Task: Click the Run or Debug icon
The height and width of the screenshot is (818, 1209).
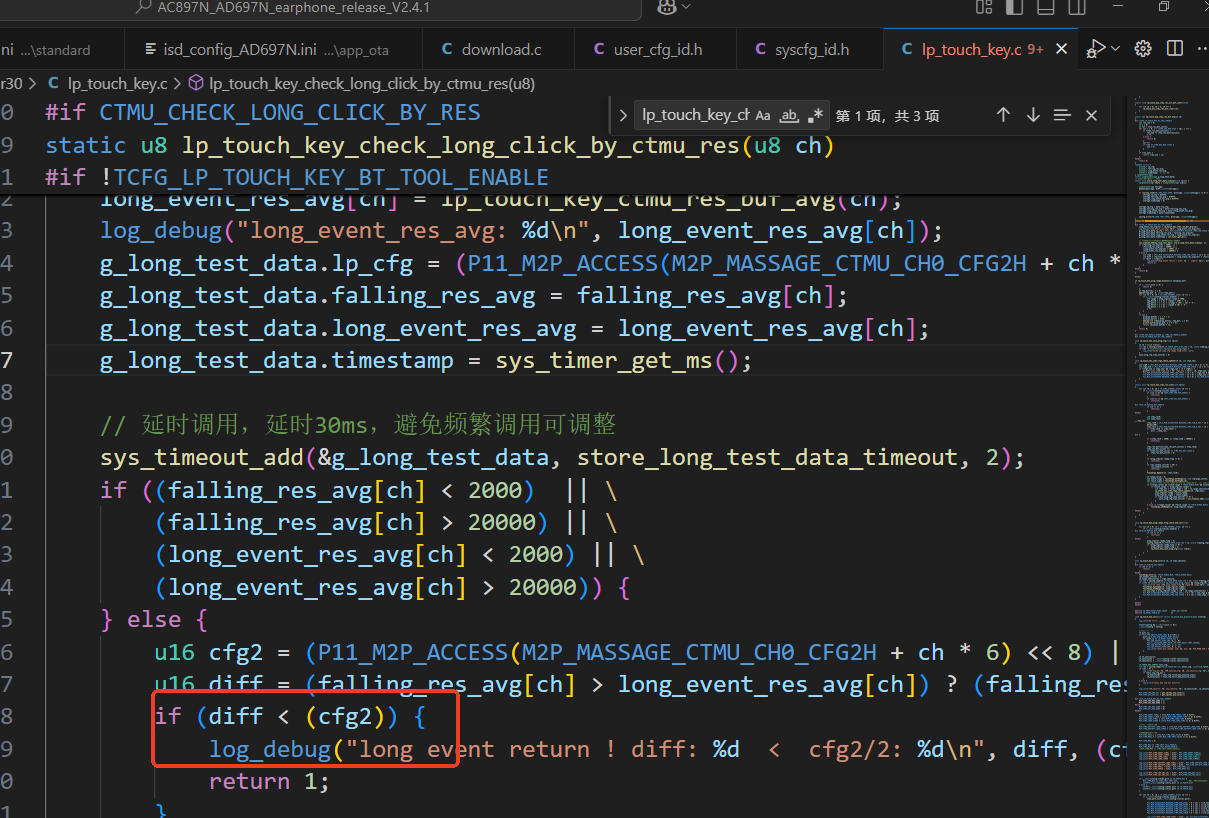Action: pos(1096,48)
